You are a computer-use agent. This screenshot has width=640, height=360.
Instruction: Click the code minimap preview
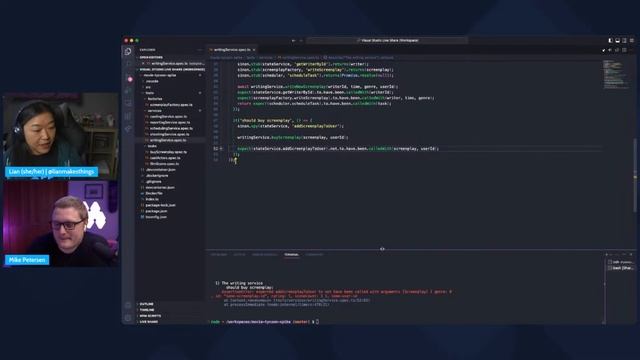coord(616,74)
